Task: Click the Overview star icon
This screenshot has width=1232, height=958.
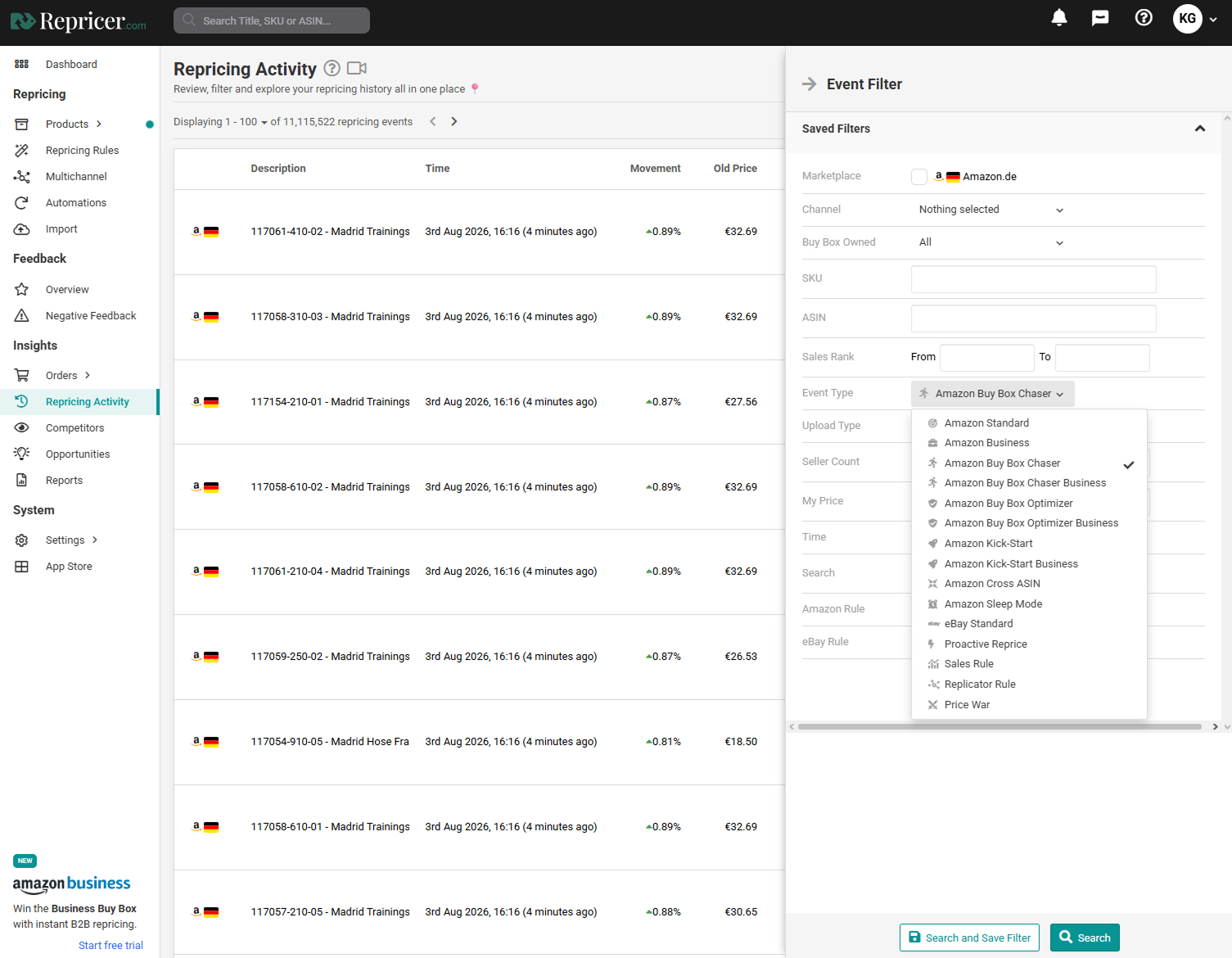Action: [x=22, y=290]
